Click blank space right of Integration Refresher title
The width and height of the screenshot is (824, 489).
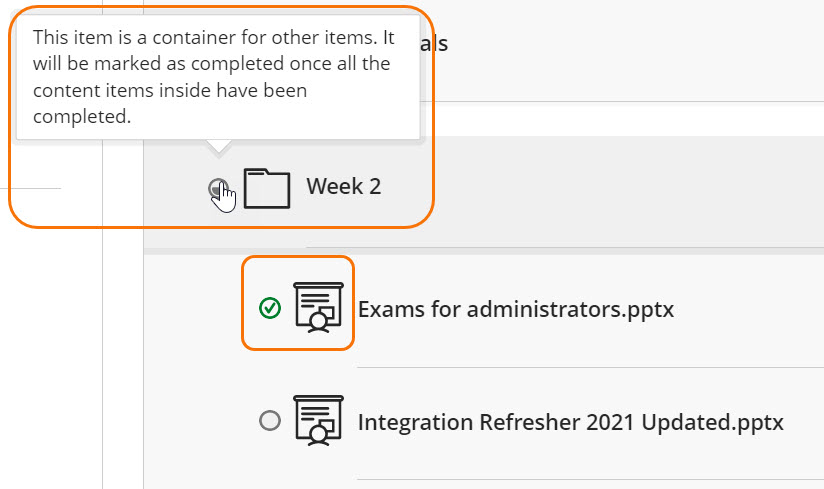805,422
